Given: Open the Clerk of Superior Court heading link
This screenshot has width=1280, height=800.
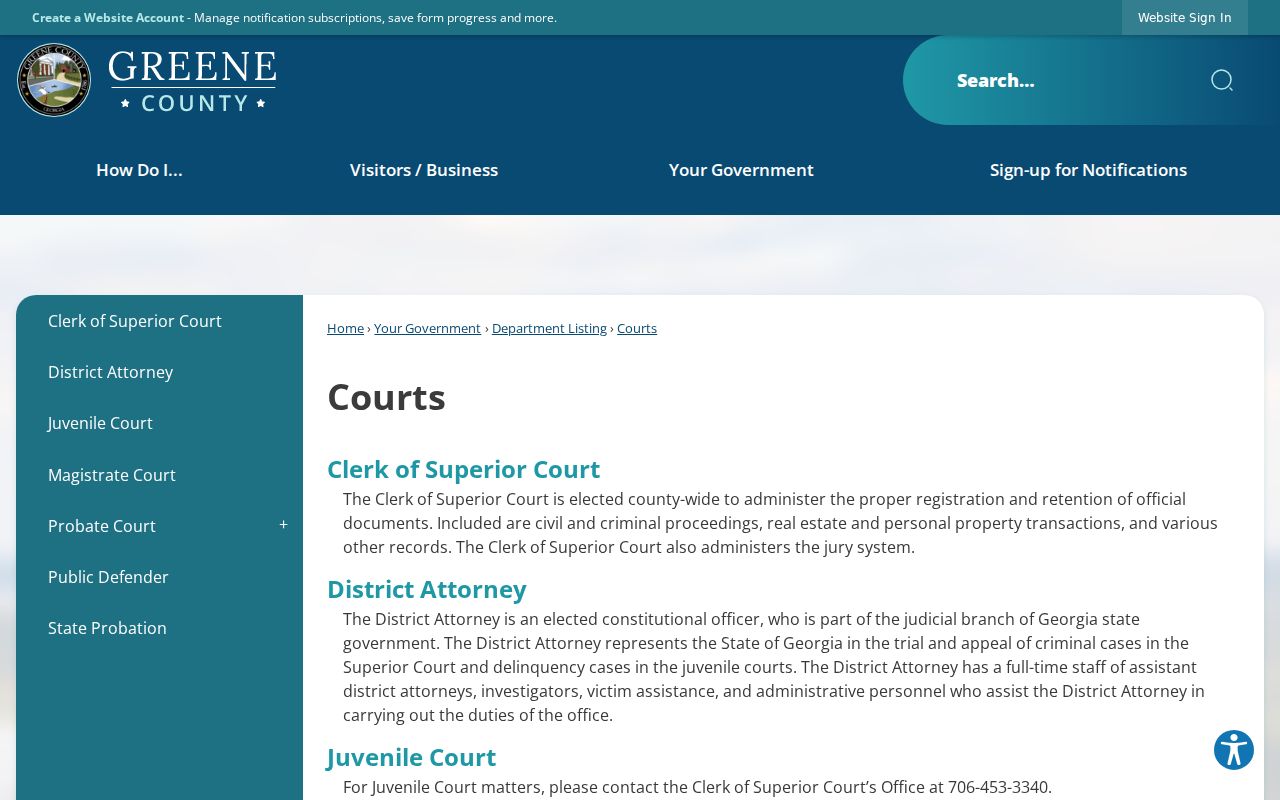Looking at the screenshot, I should coord(463,469).
